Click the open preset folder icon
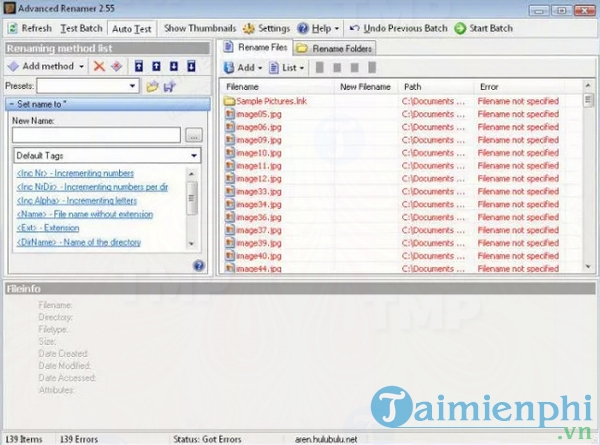 coord(152,86)
